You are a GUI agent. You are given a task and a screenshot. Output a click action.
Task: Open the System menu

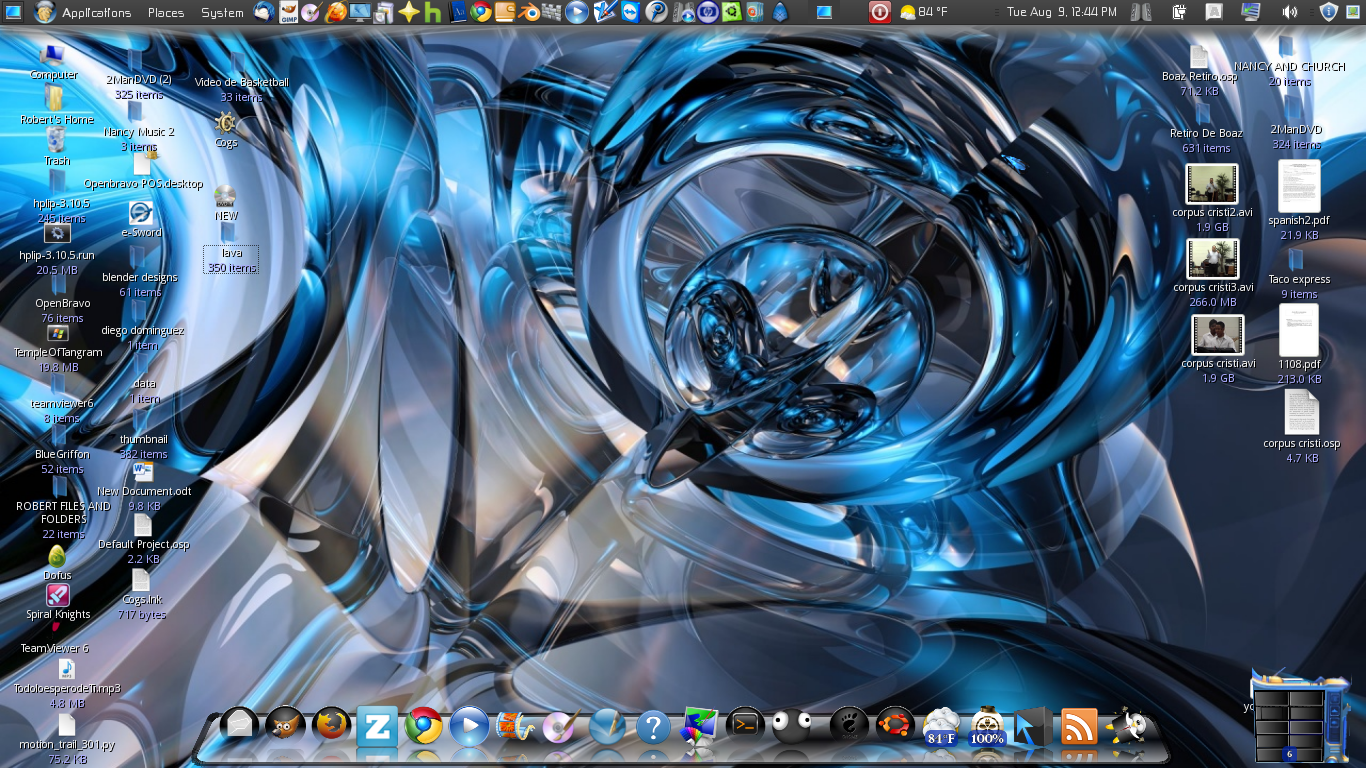[222, 13]
